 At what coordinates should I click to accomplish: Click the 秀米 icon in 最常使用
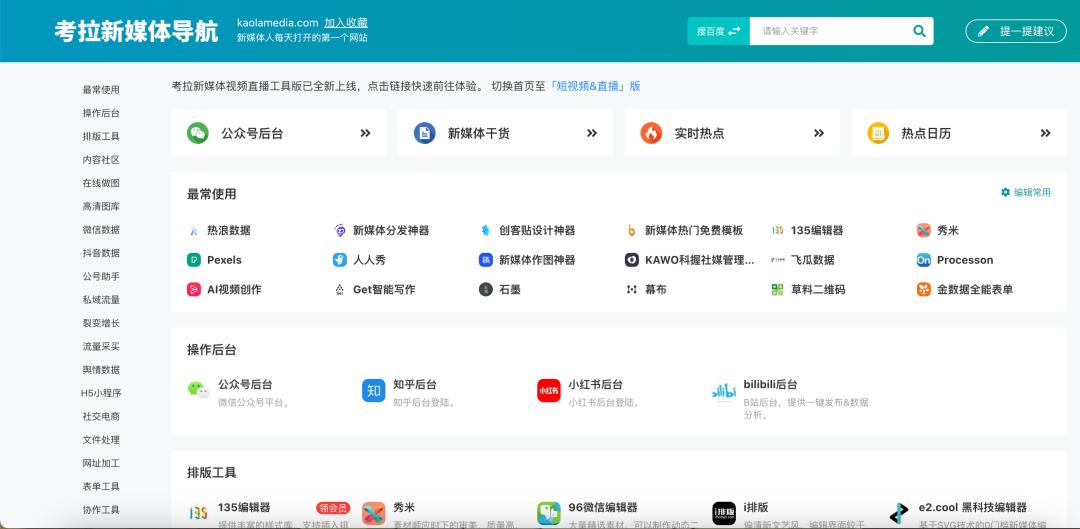pos(924,231)
